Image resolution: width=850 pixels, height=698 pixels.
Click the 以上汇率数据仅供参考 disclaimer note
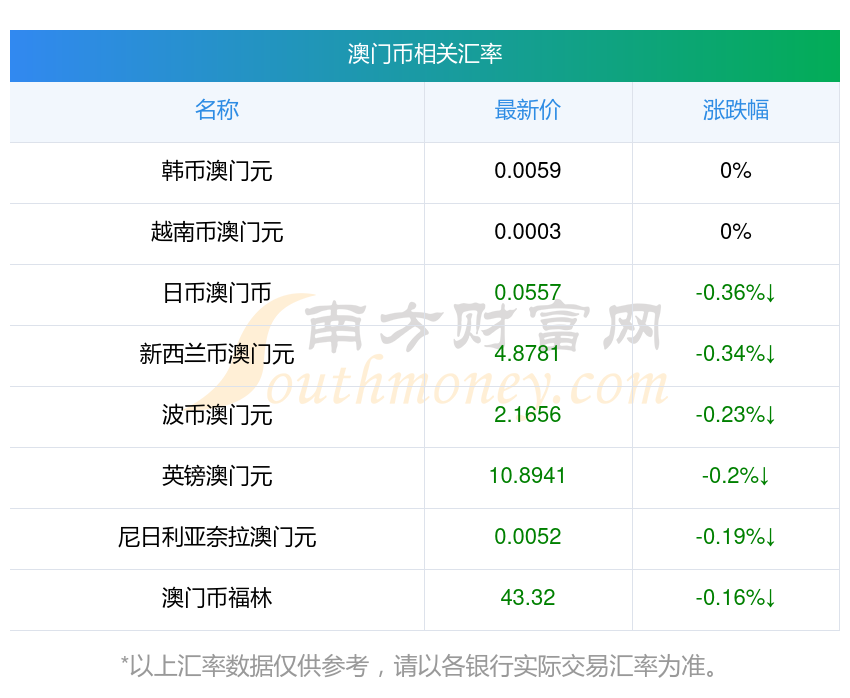(x=419, y=666)
